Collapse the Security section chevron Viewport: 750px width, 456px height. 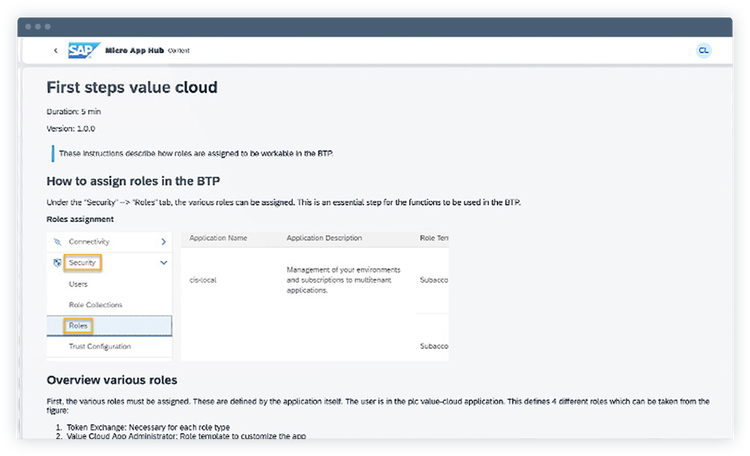[164, 263]
